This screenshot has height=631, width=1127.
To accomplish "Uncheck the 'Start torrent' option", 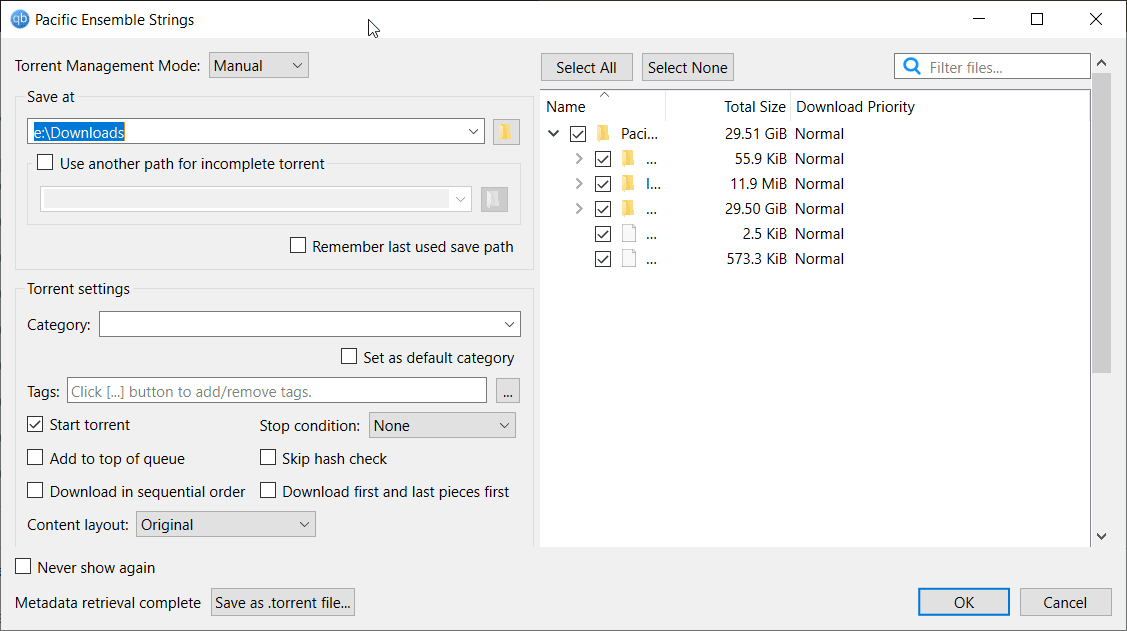I will [35, 424].
